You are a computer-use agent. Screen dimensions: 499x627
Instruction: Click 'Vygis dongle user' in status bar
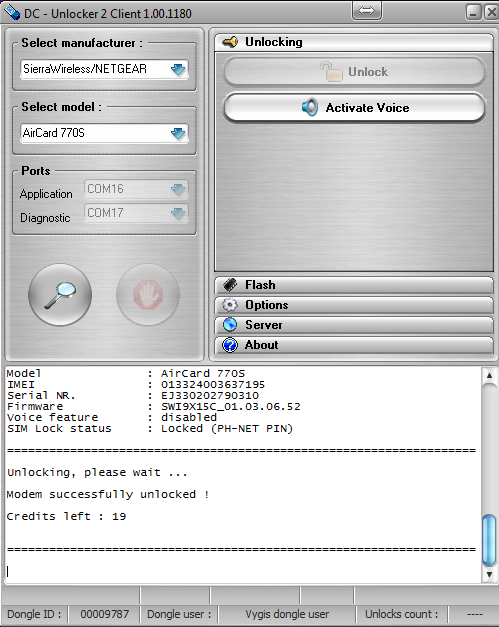[287, 614]
